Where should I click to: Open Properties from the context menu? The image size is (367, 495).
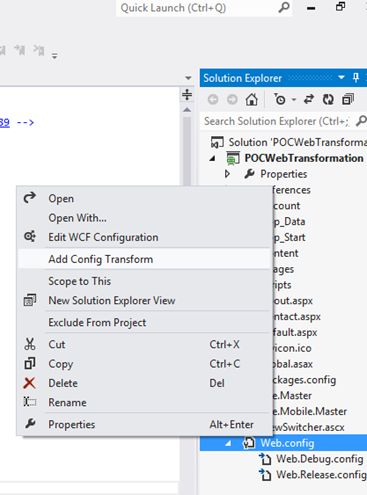[72, 424]
